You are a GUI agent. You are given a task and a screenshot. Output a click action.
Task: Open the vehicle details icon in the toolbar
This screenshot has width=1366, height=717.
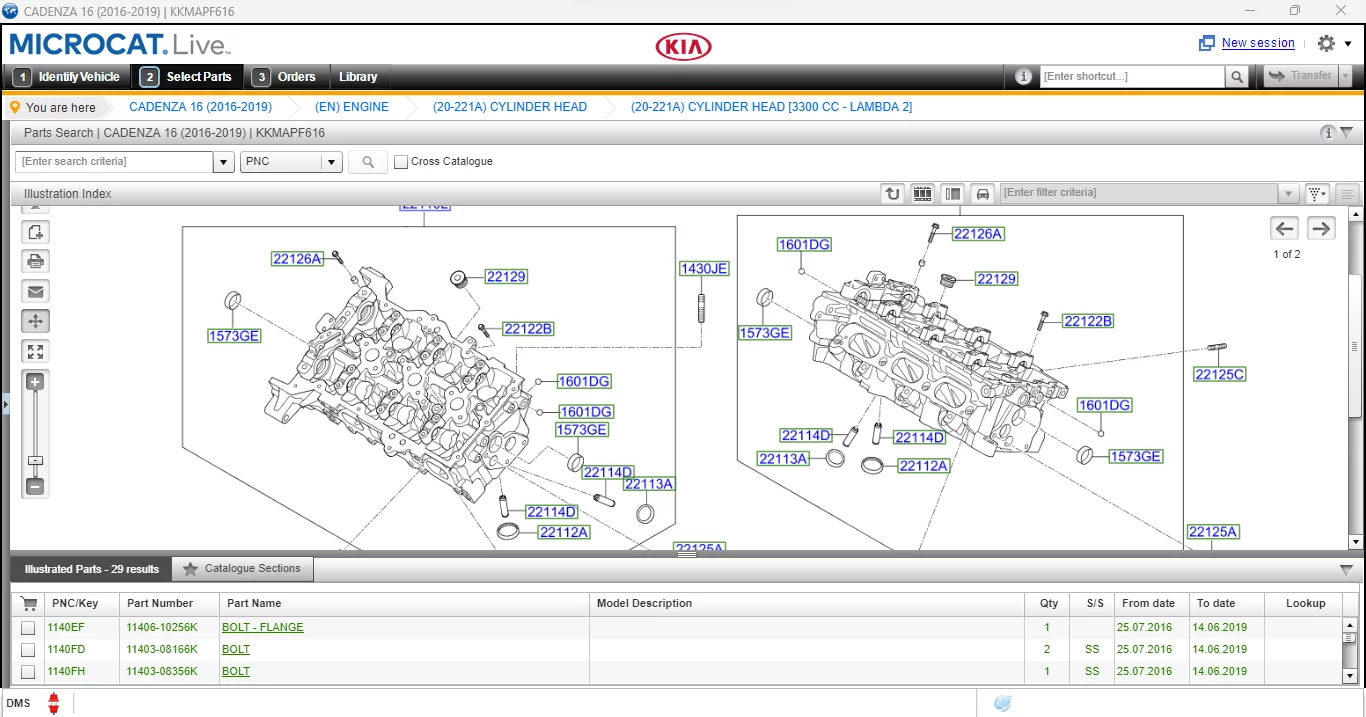(1023, 76)
